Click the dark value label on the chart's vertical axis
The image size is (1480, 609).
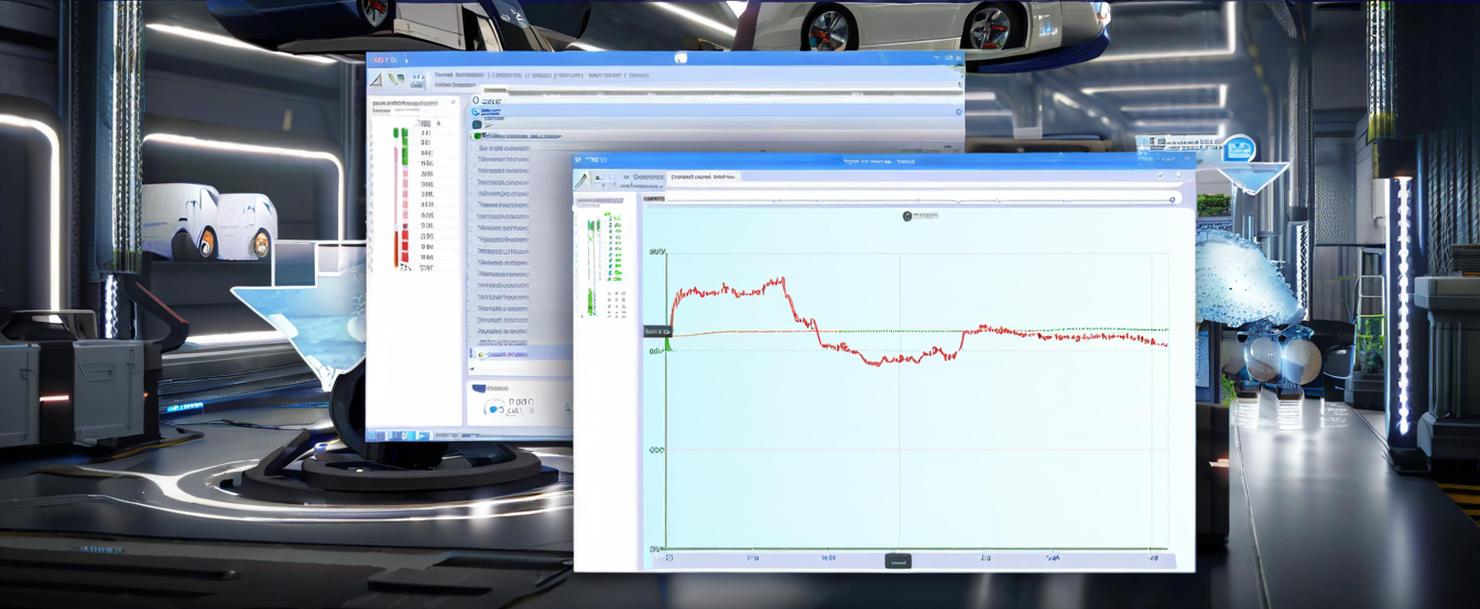[656, 331]
